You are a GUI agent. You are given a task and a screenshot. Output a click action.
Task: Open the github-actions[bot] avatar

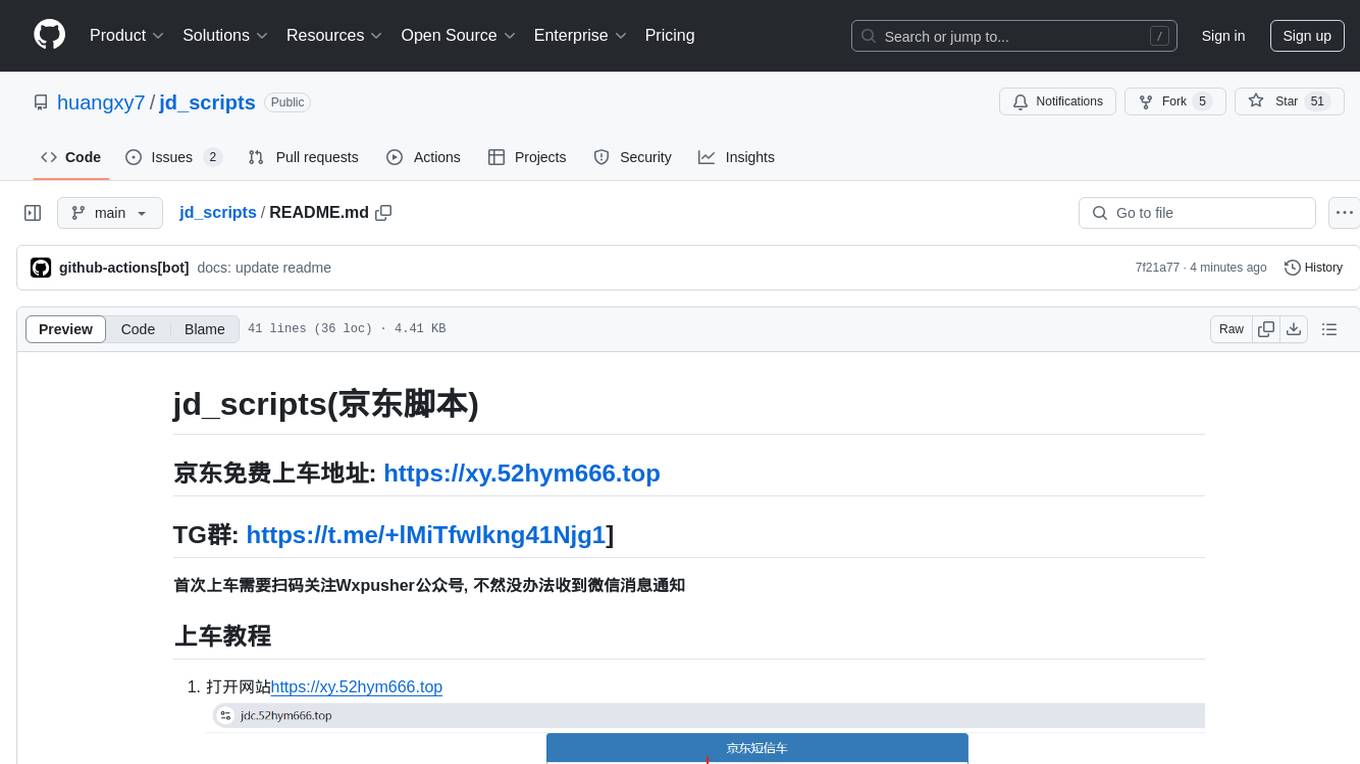(x=41, y=268)
